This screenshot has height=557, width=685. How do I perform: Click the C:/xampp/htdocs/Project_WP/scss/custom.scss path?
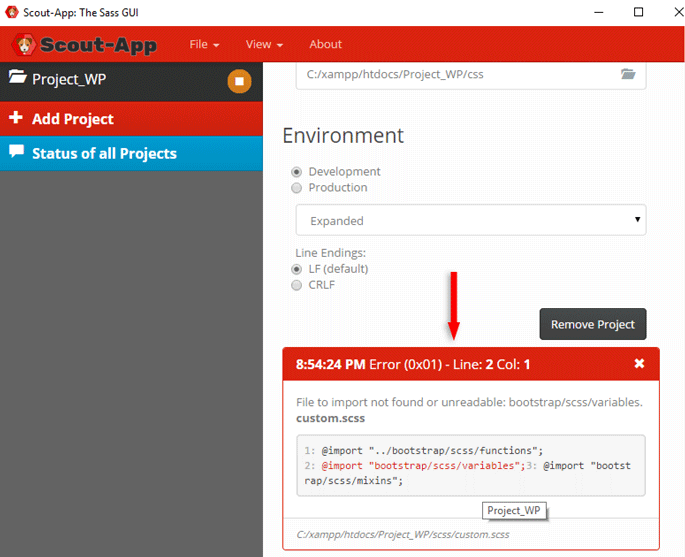coord(403,535)
